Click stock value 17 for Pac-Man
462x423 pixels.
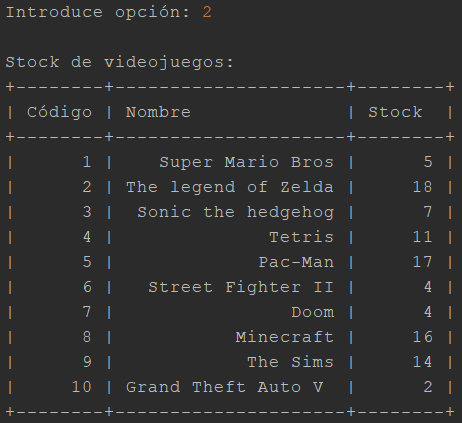[423, 262]
